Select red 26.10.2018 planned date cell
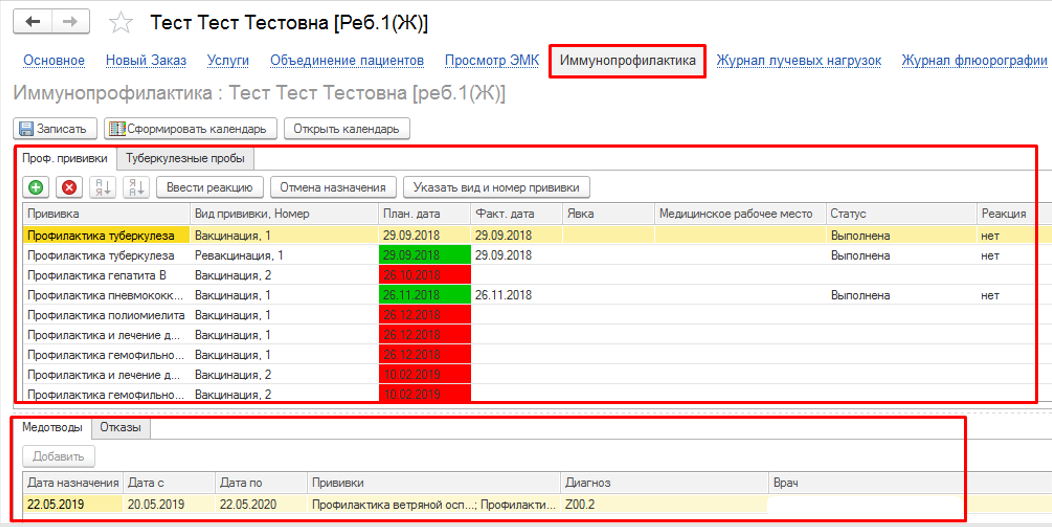The width and height of the screenshot is (1052, 527). [x=424, y=275]
